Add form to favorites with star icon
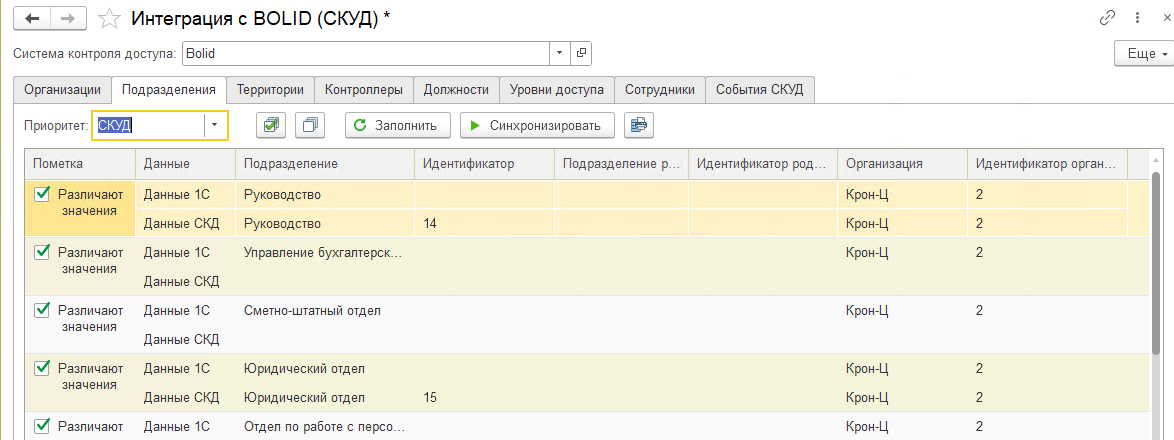The image size is (1174, 440). [x=112, y=19]
